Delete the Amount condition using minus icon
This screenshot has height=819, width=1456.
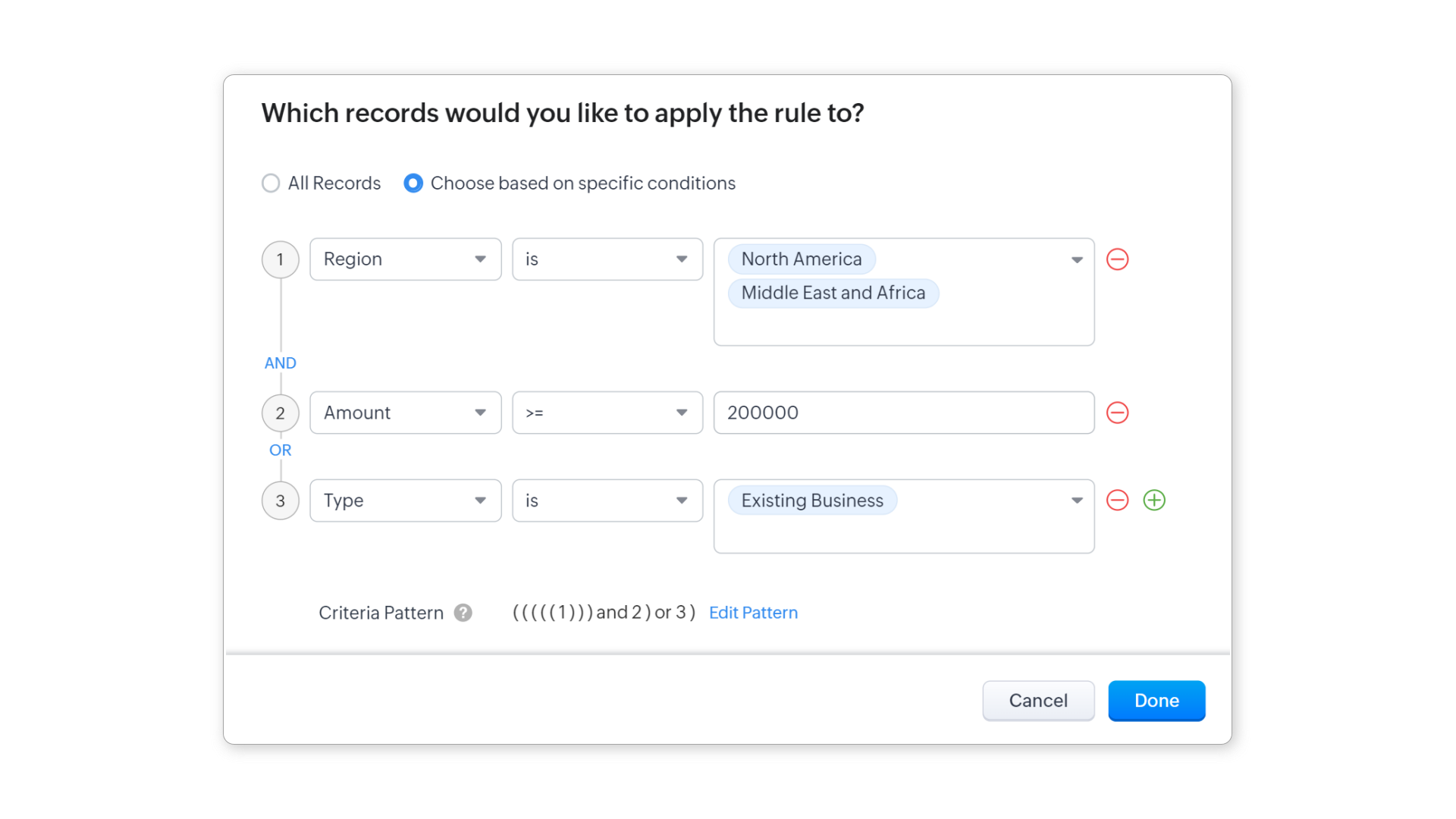click(x=1117, y=413)
